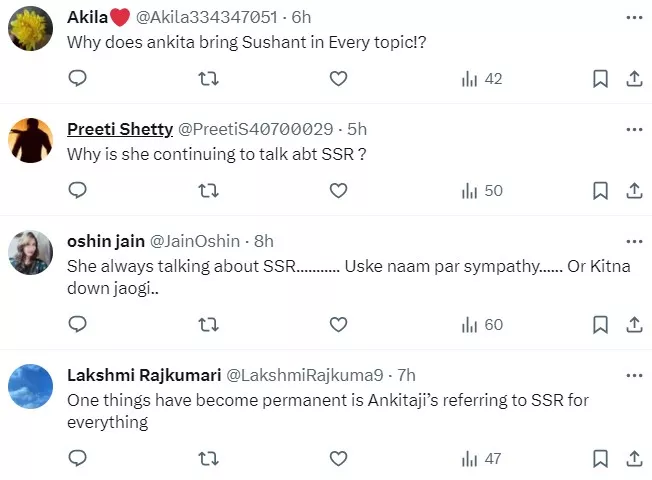The image size is (652, 480).
Task: Bookmark Preeti Shetty's tweet
Action: pyautogui.click(x=599, y=190)
